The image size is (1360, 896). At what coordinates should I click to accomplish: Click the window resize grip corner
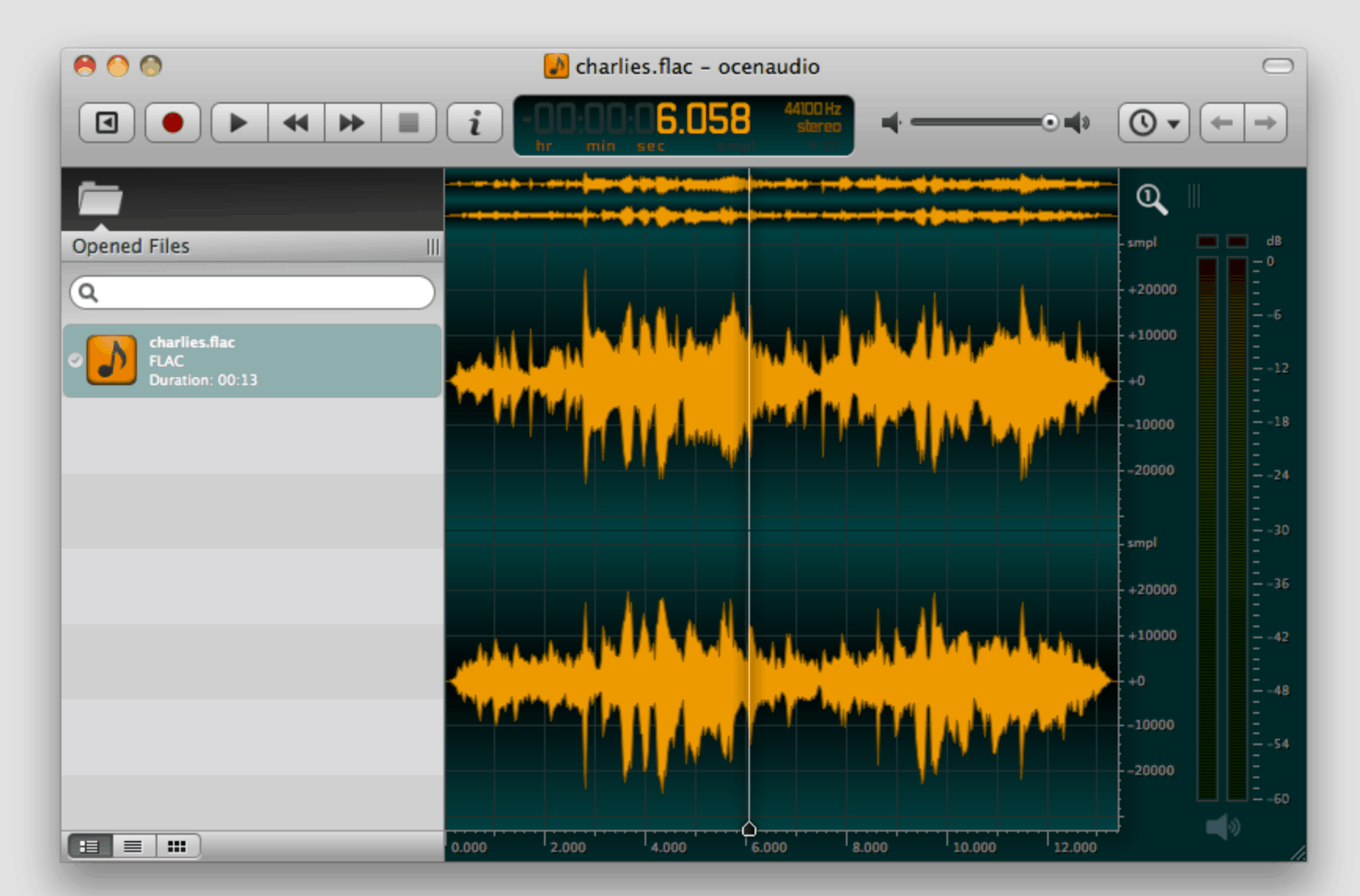coord(1297,853)
